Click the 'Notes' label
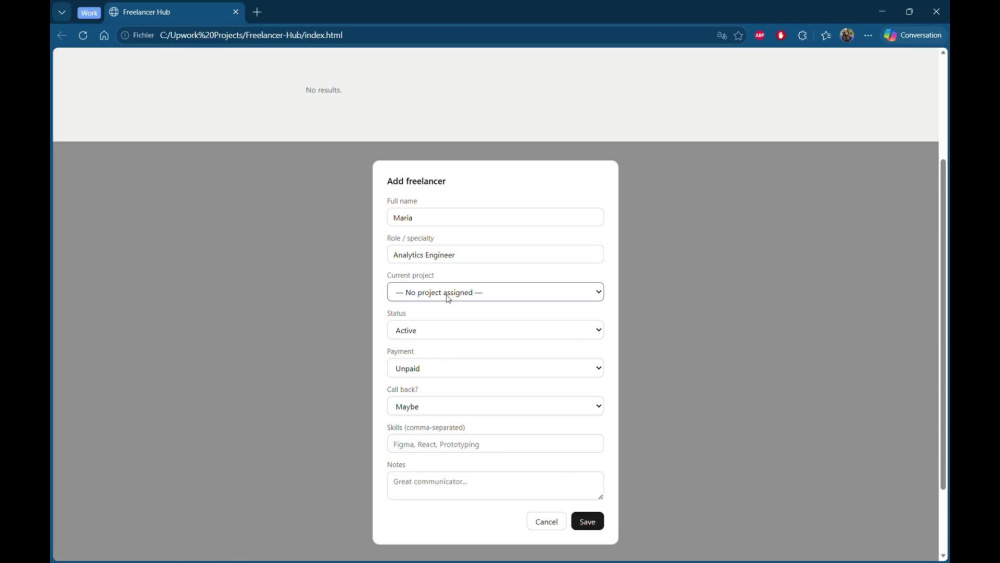The height and width of the screenshot is (563, 1000). coord(396,464)
